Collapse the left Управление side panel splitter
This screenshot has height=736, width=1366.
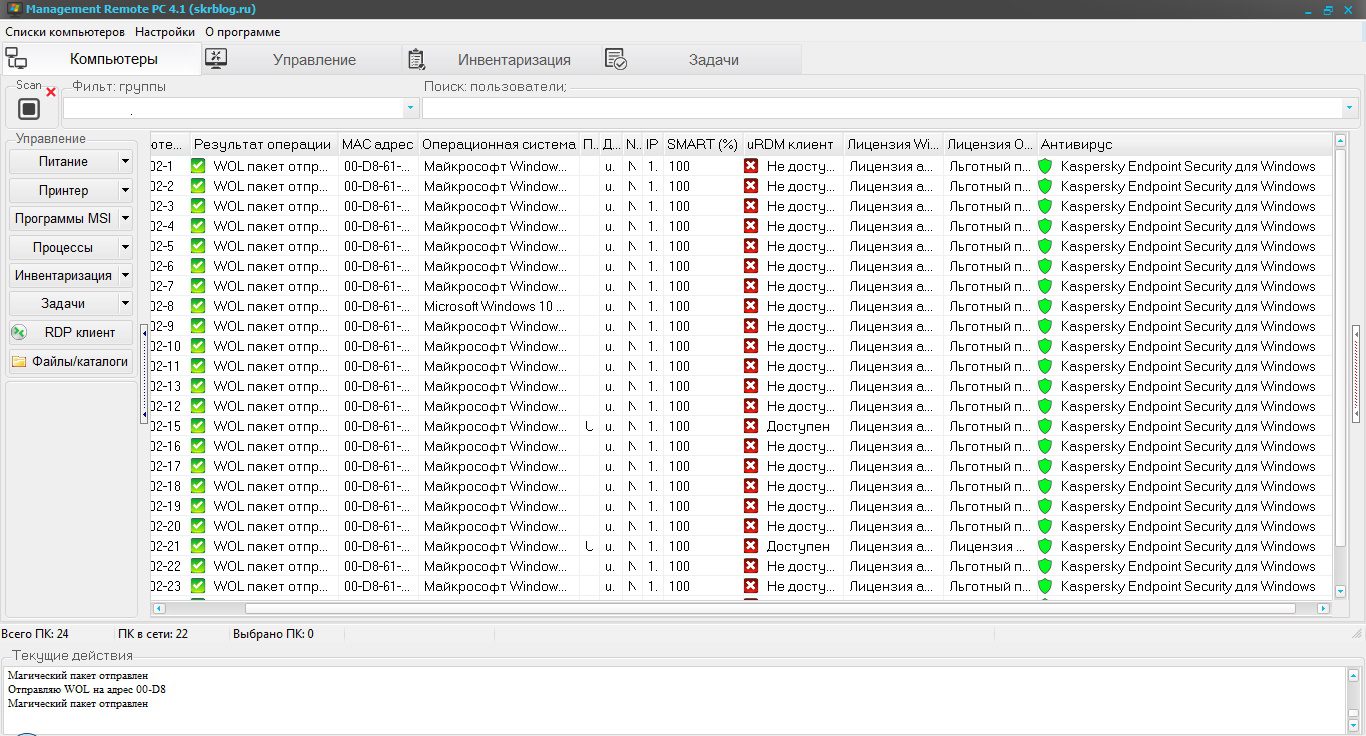[x=144, y=373]
